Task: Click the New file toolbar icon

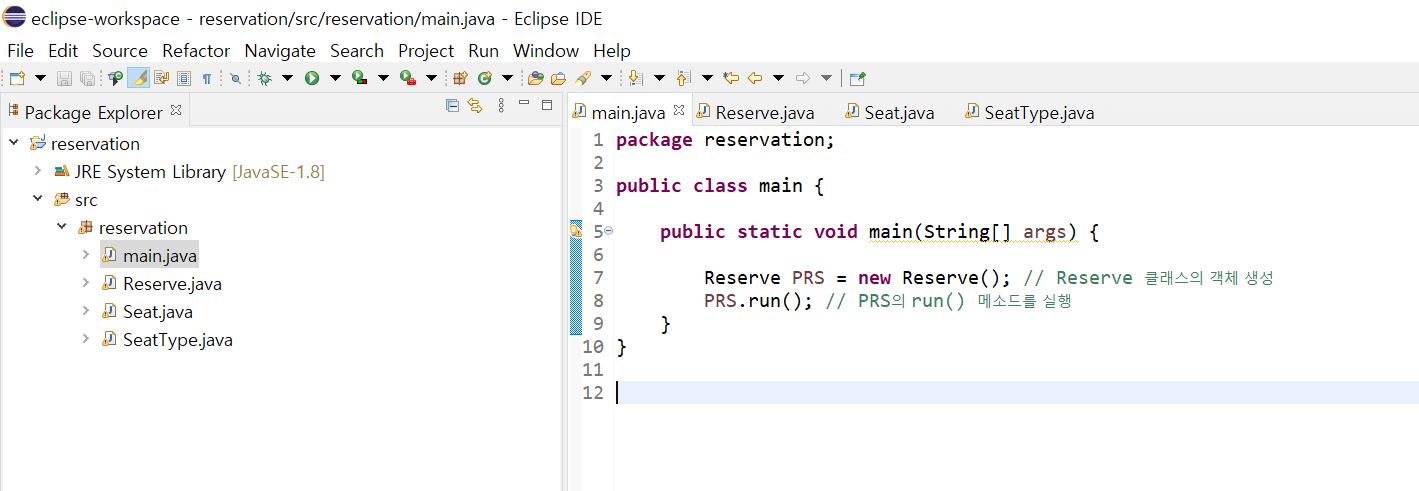Action: (x=17, y=78)
